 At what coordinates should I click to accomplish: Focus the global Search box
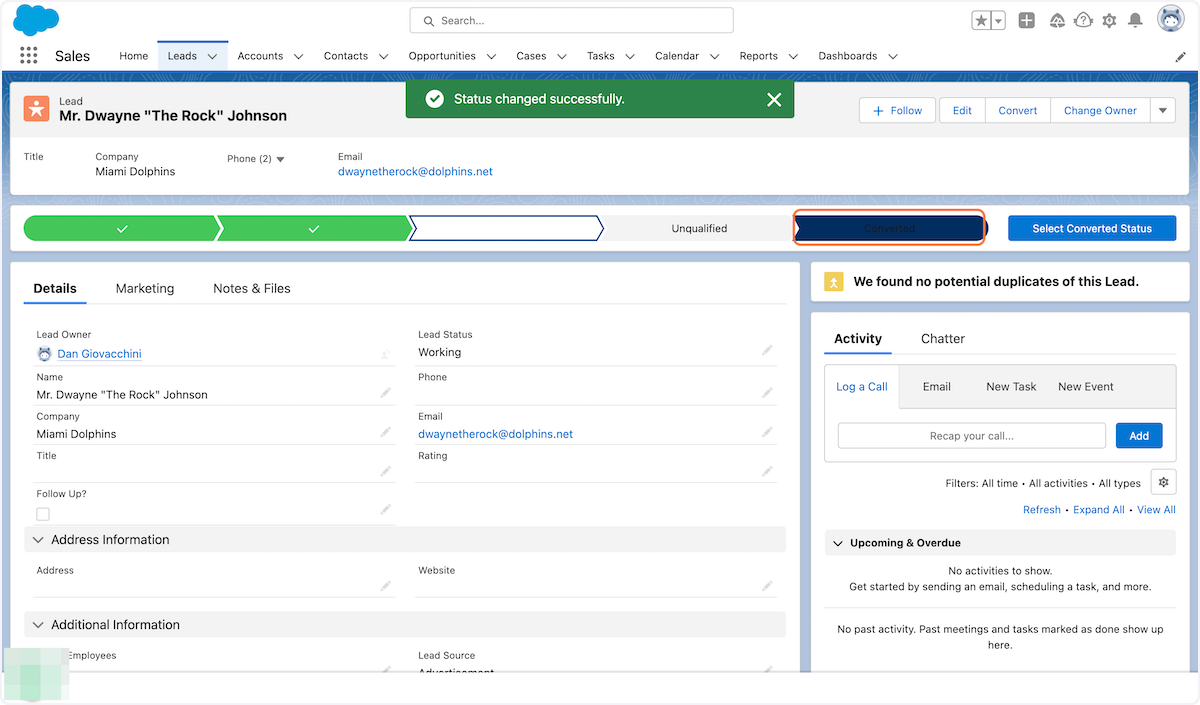(571, 20)
